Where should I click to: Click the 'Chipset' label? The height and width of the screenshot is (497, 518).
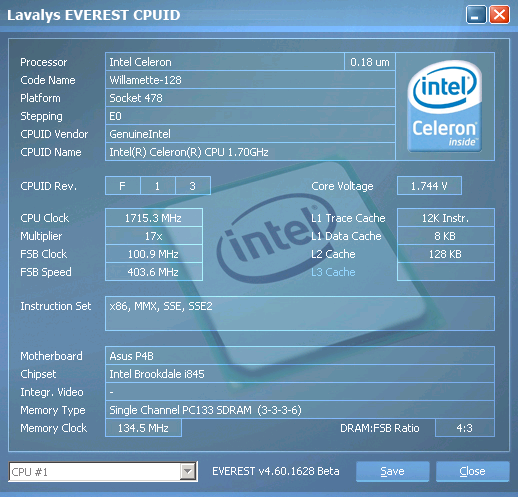[x=38, y=374]
